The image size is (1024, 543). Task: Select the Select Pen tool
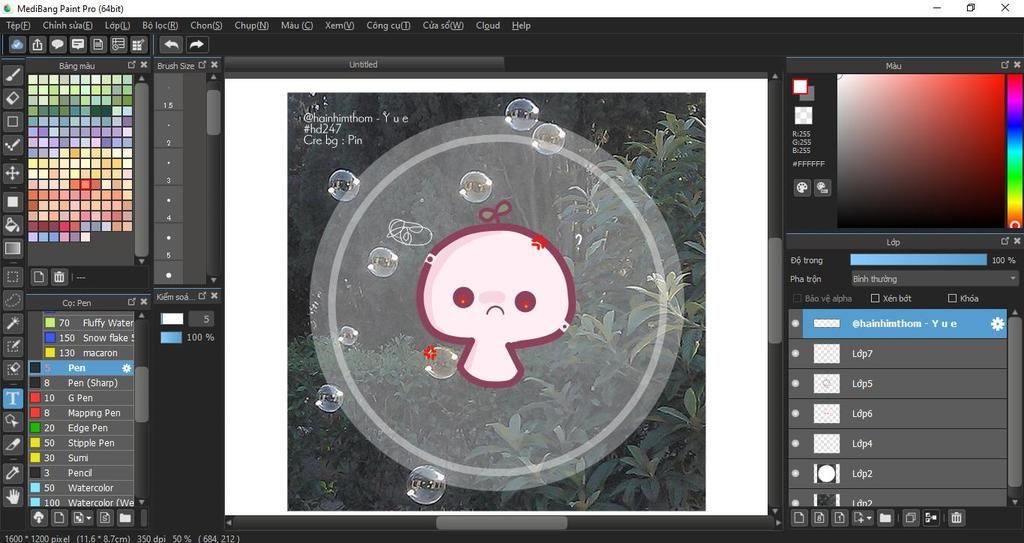(12, 346)
